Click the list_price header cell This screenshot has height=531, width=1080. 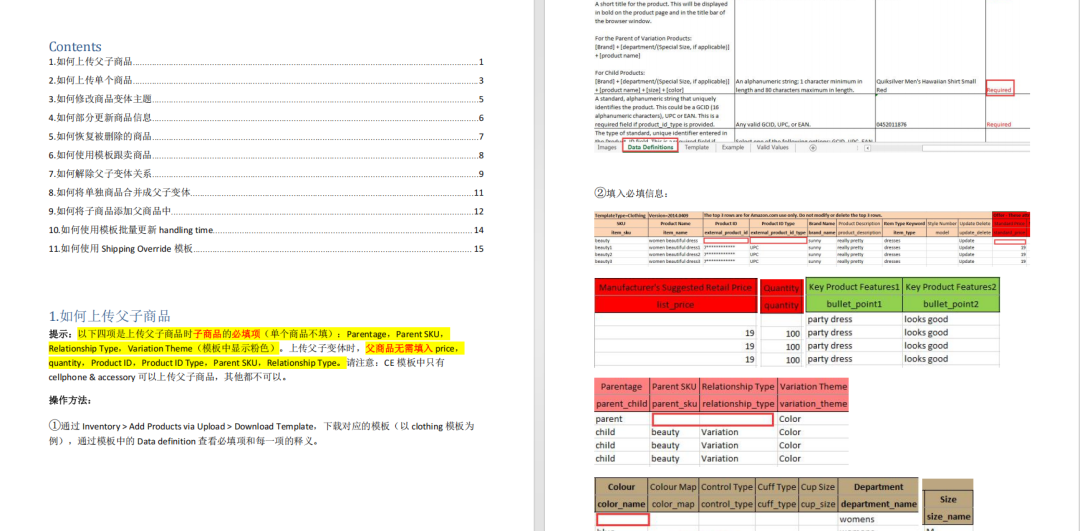coord(676,304)
